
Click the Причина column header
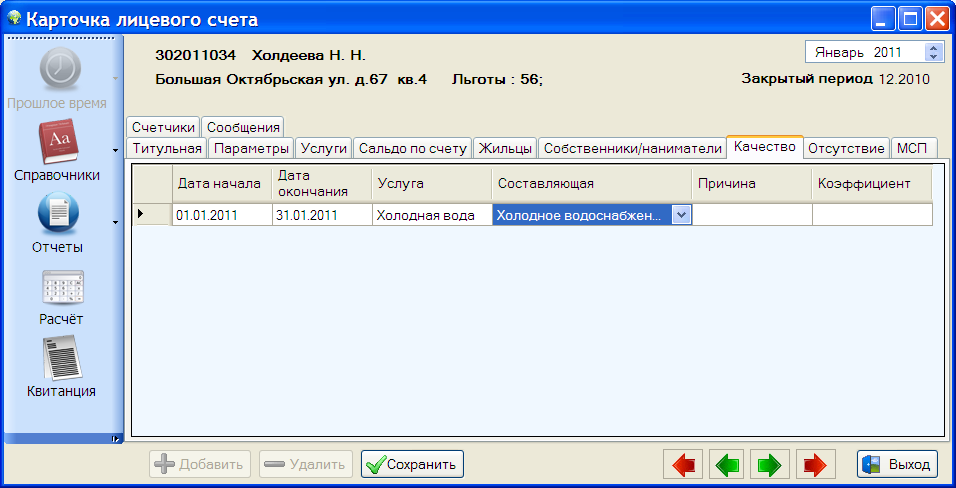coord(752,184)
